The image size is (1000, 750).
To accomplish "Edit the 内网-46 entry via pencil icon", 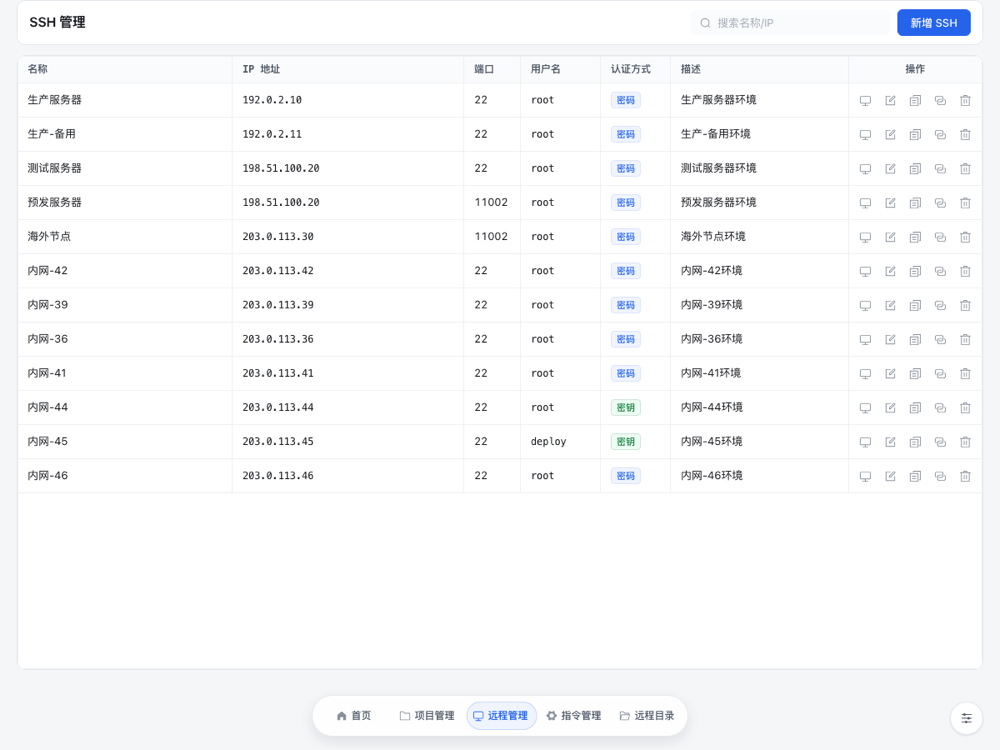I will pos(890,476).
